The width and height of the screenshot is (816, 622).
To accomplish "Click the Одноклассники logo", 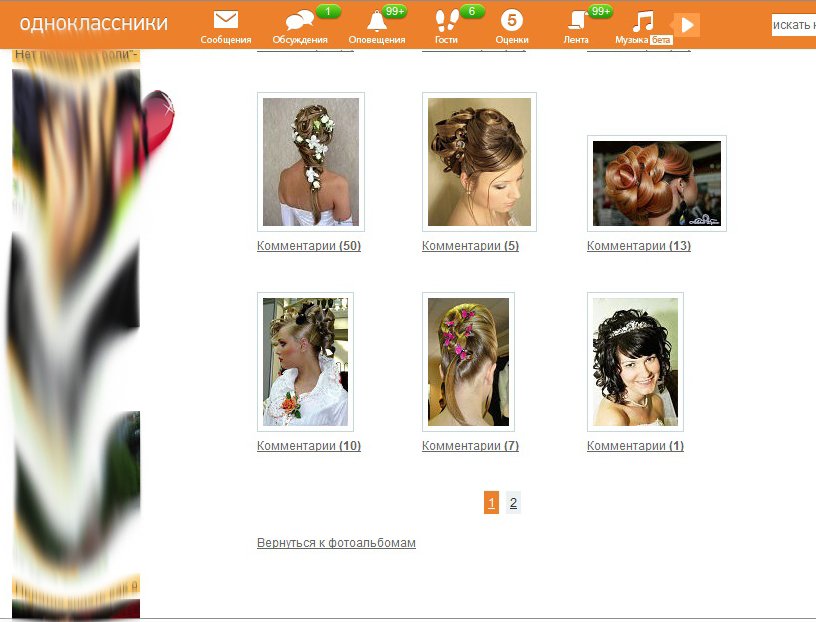I will 94,24.
